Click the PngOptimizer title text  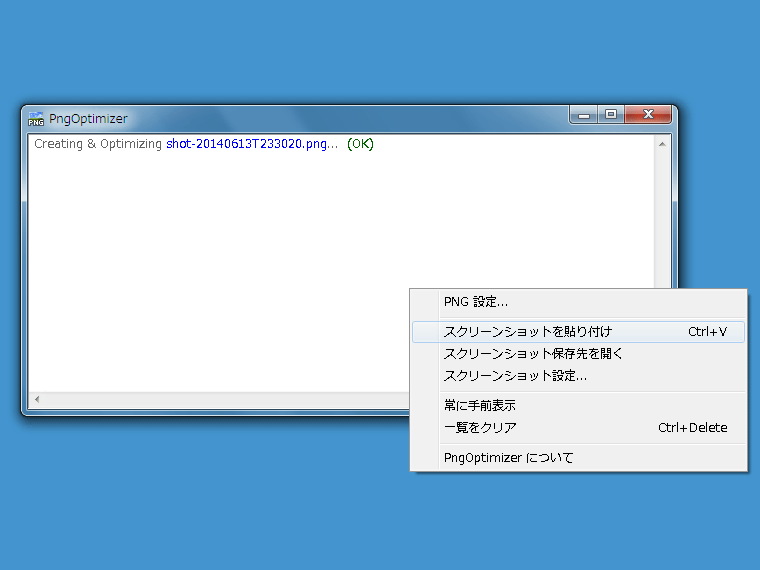click(x=88, y=119)
